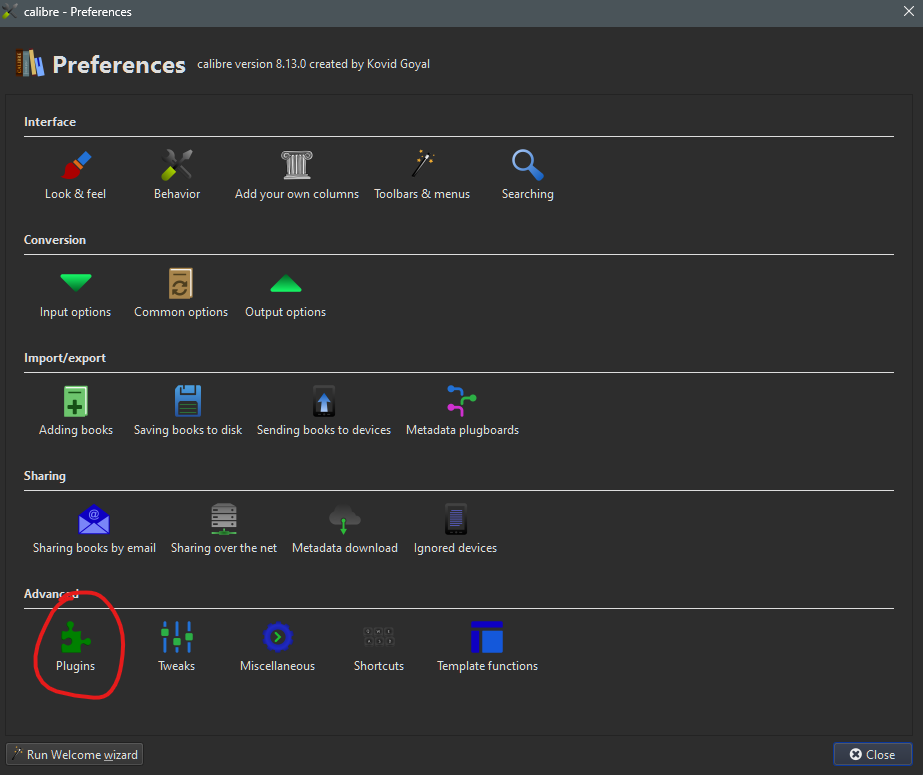Viewport: 923px width, 775px height.
Task: Open the Behavior settings
Action: 177,174
